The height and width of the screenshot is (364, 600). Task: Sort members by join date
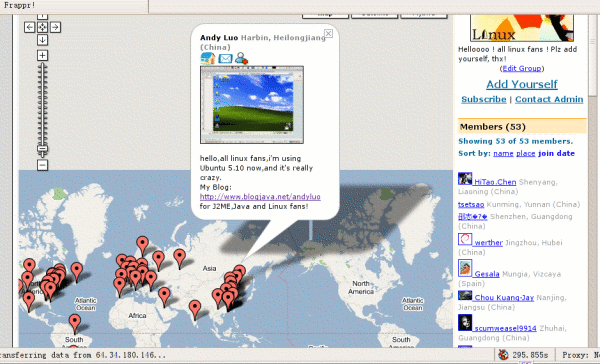pyautogui.click(x=556, y=153)
